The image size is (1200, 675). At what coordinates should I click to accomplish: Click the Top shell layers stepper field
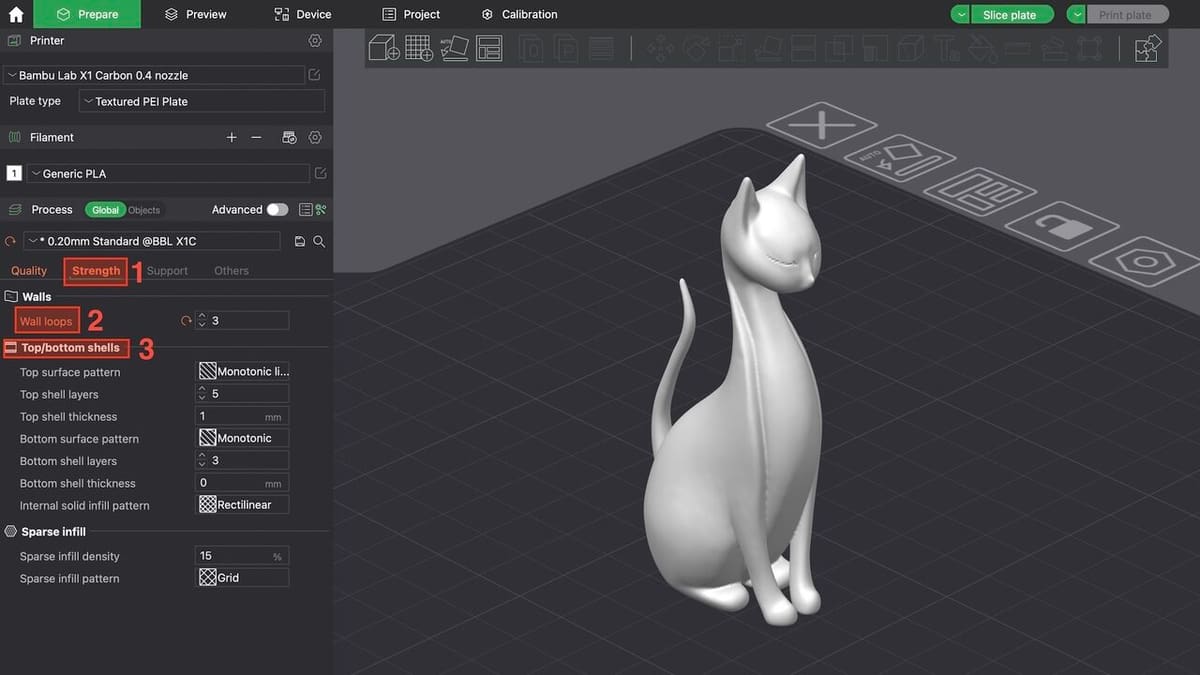[x=243, y=393]
